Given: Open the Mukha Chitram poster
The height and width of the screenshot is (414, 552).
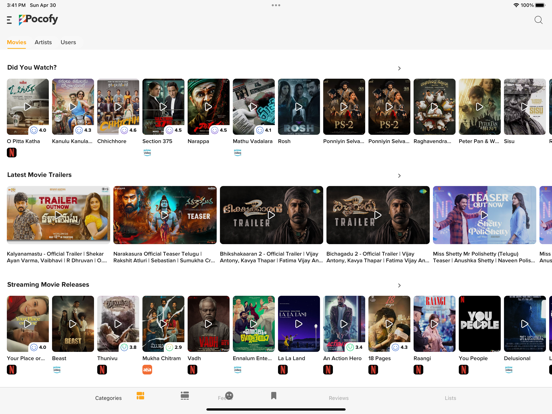Looking at the screenshot, I should [163, 324].
